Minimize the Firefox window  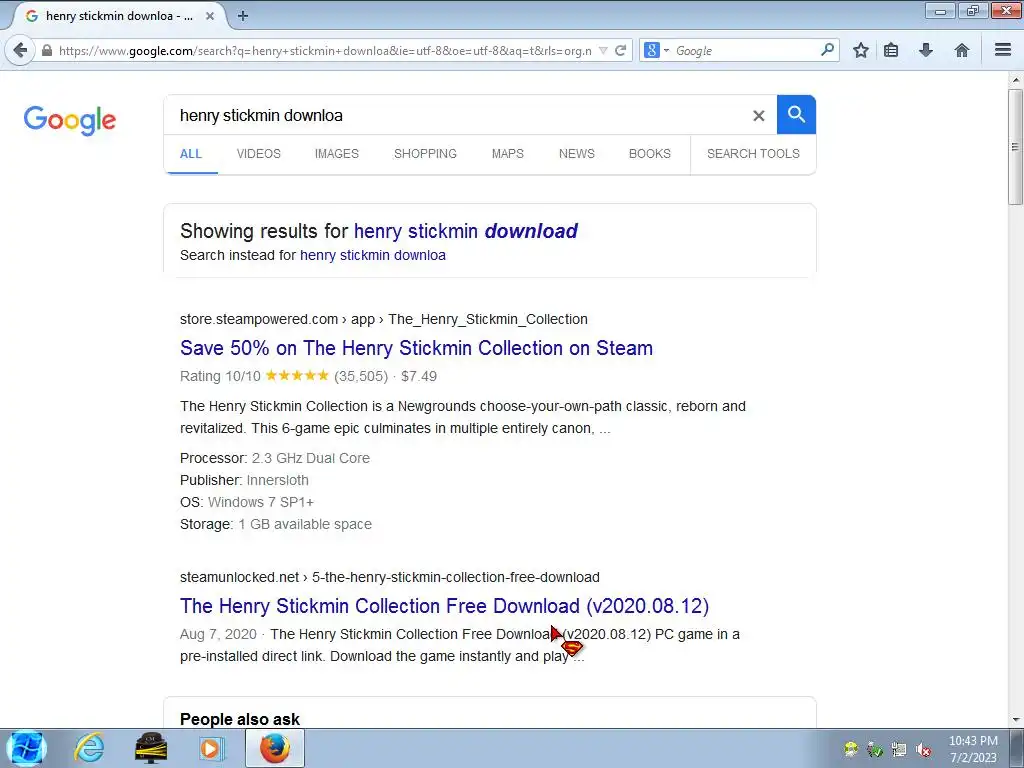pos(940,10)
